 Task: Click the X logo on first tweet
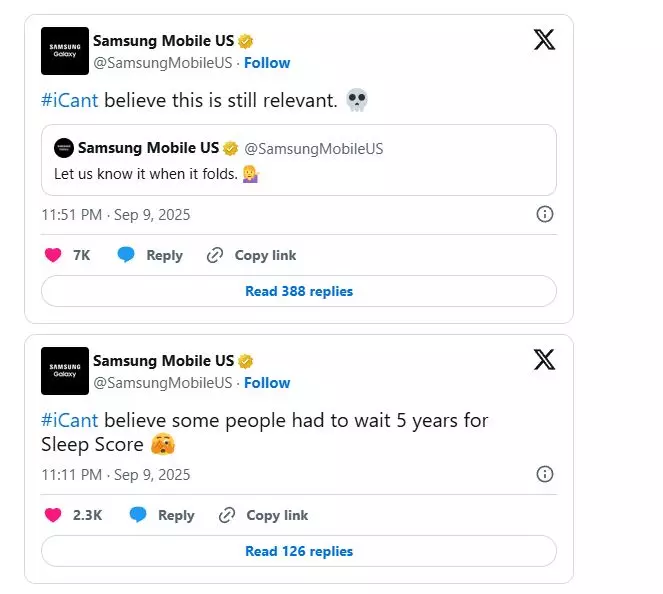(544, 40)
